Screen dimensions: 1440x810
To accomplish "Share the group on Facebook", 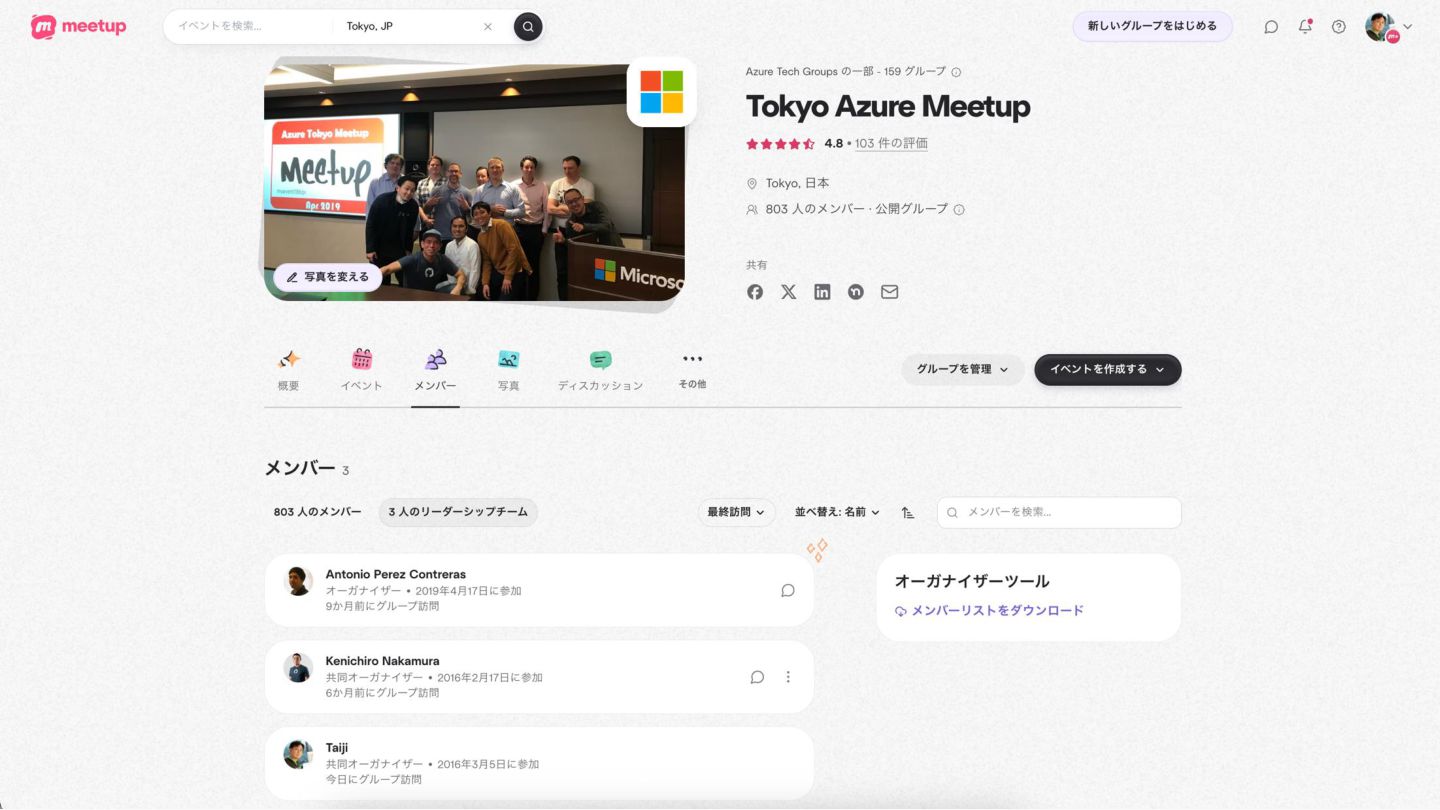I will tap(755, 292).
